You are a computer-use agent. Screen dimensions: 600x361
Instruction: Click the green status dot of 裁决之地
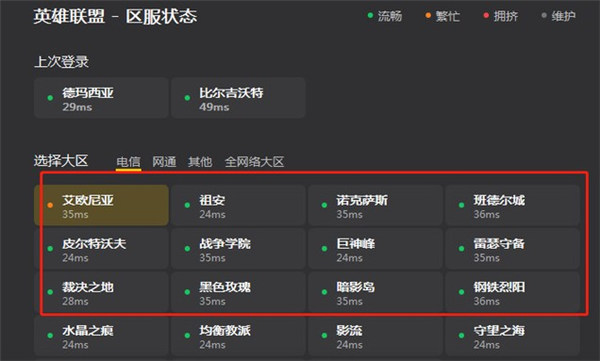[x=50, y=292]
